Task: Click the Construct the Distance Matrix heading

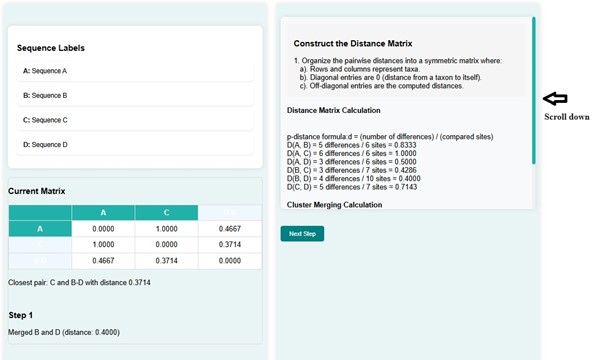Action: [x=353, y=44]
